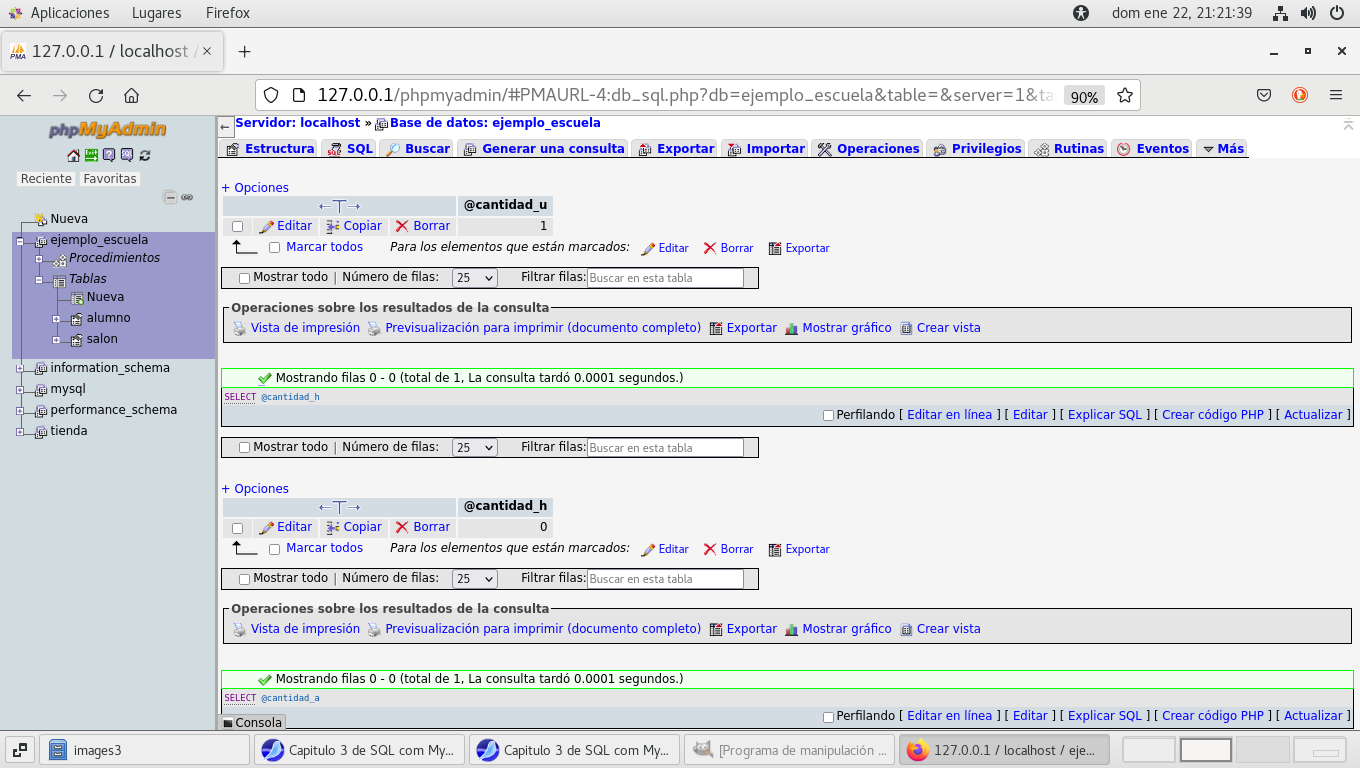Enable first Perfilando checkbox
The width and height of the screenshot is (1360, 768).
point(828,415)
